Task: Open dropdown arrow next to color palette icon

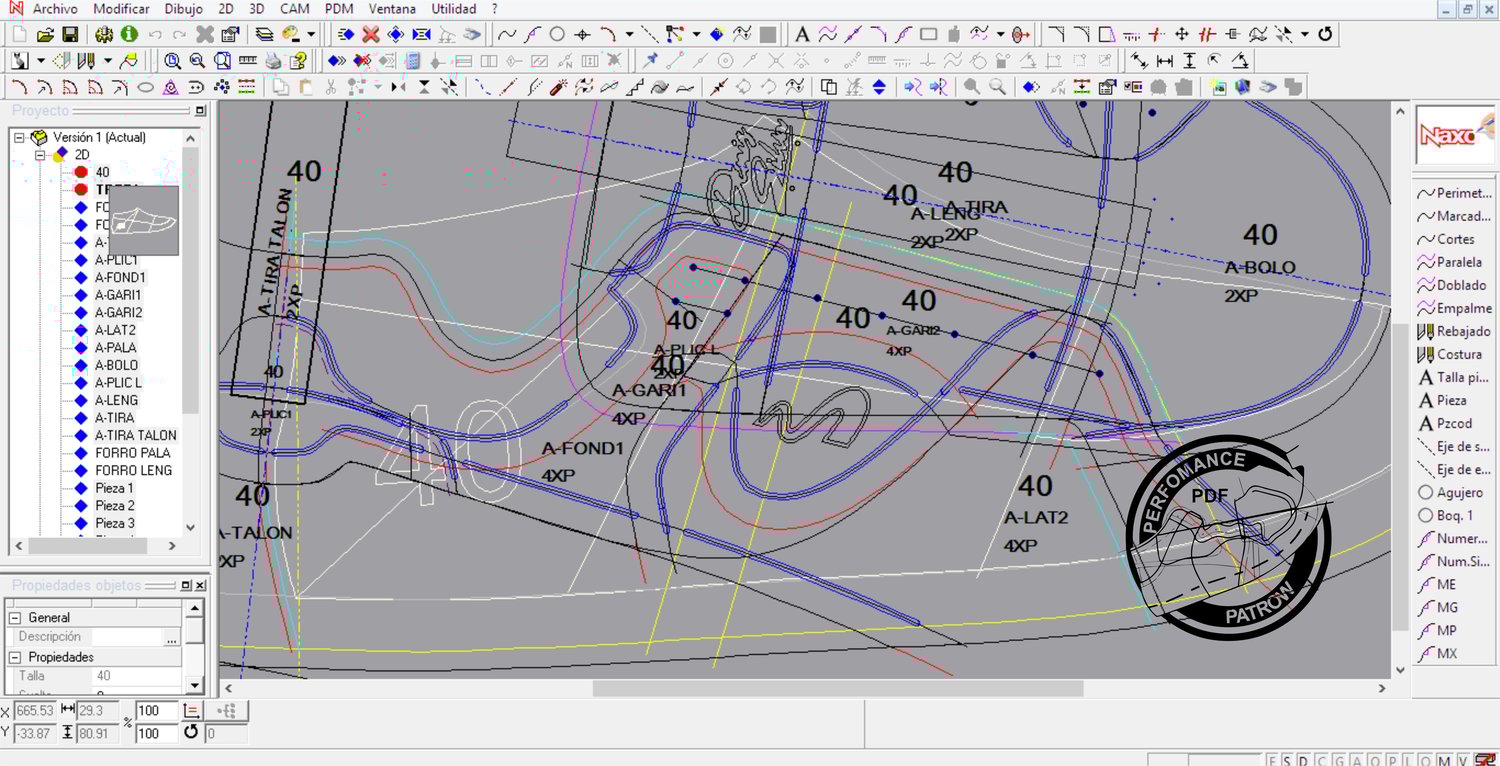Action: point(311,34)
